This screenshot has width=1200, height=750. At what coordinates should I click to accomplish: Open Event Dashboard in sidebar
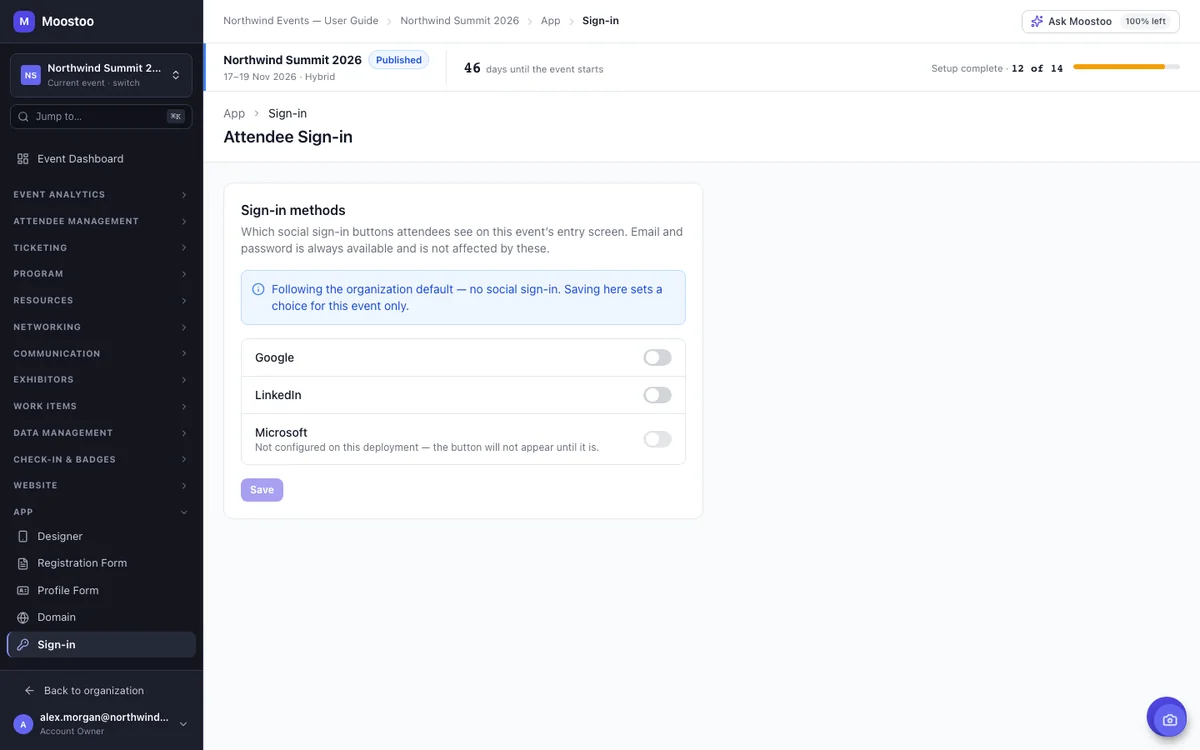pos(101,159)
